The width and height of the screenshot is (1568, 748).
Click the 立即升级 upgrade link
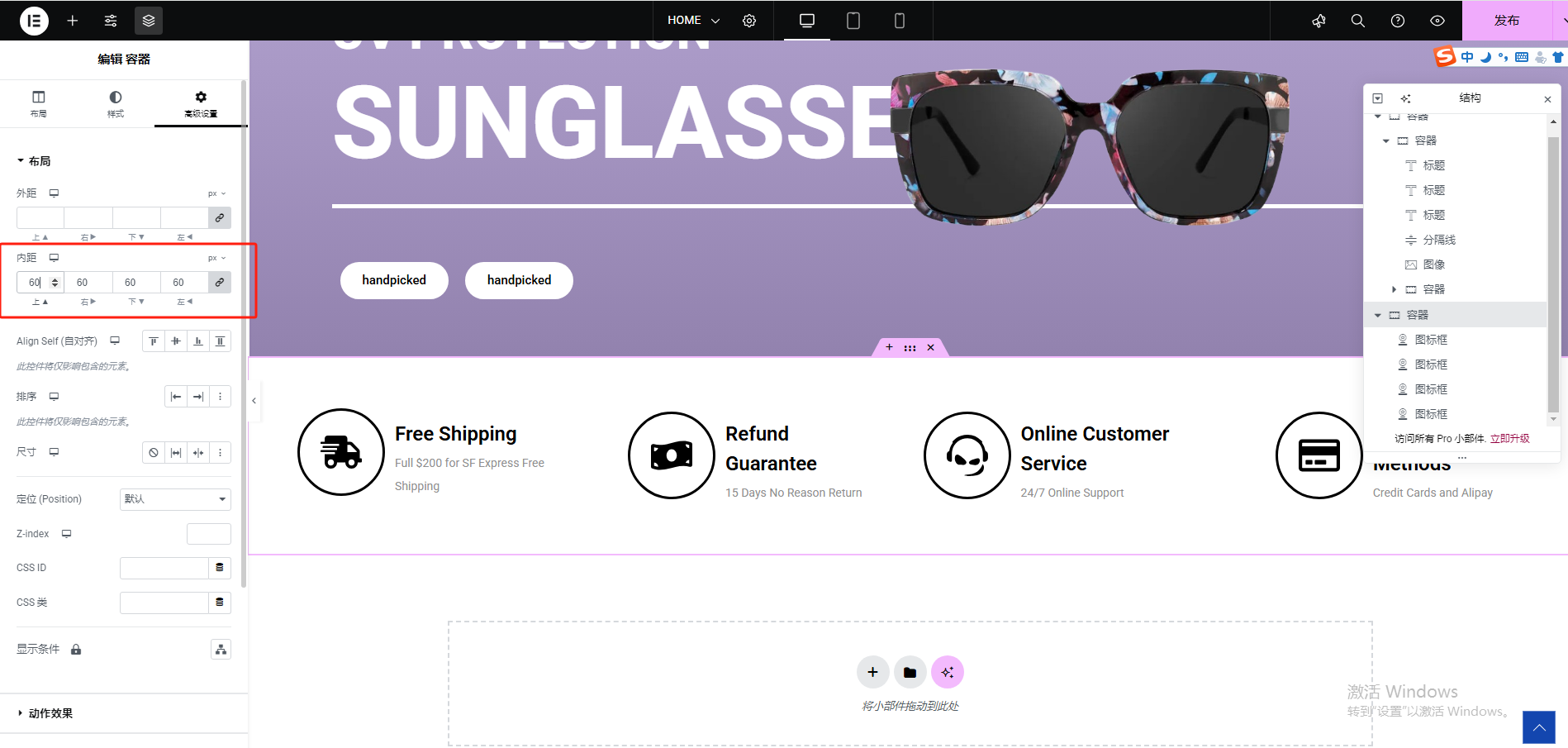(x=1510, y=439)
